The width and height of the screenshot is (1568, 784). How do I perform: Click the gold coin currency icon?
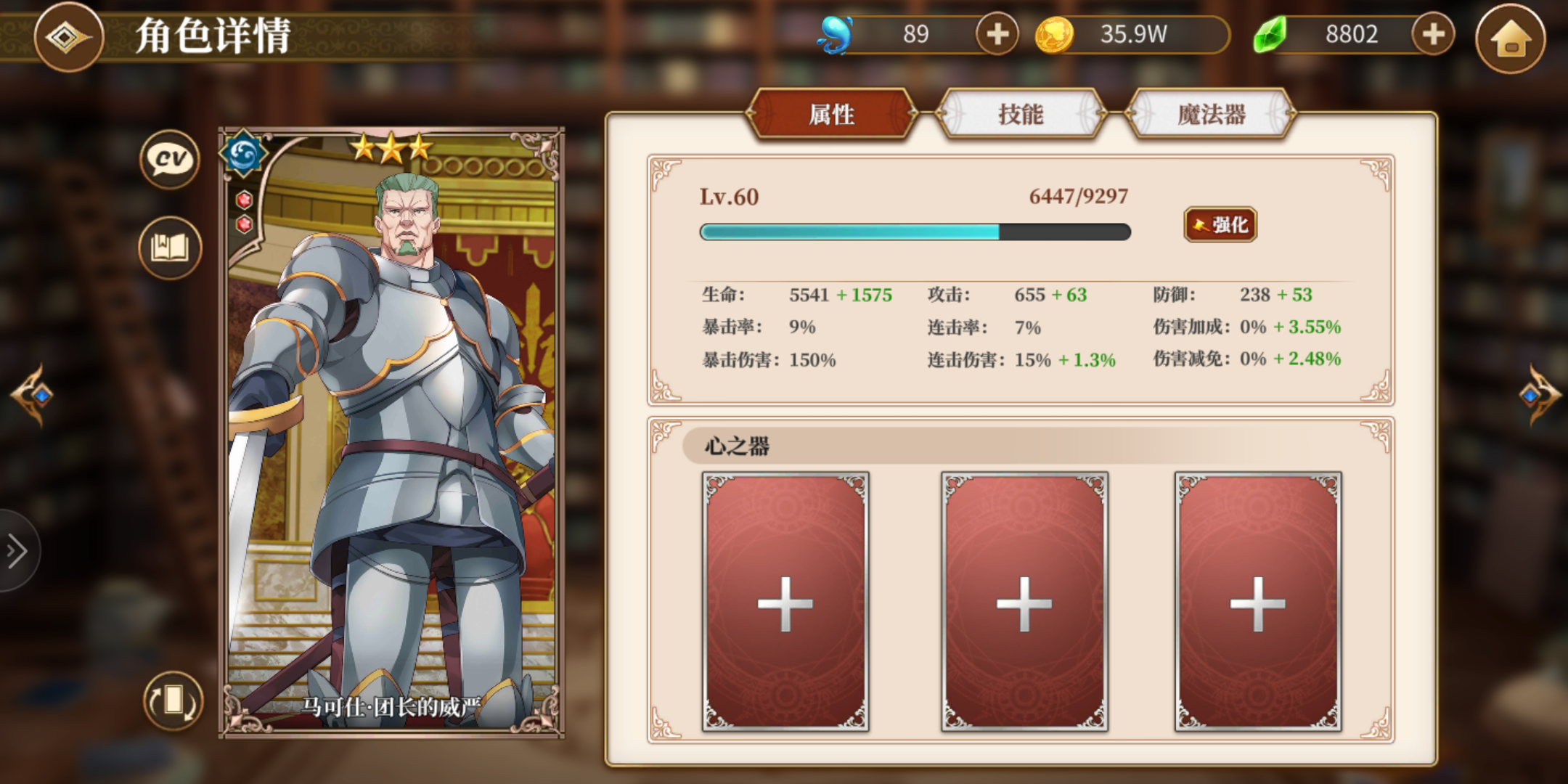point(1054,35)
